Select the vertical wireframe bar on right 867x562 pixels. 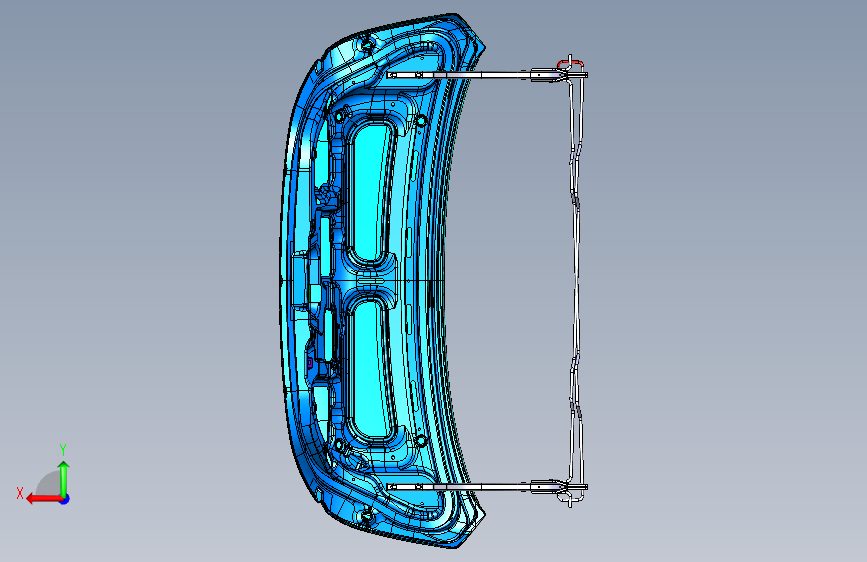[x=576, y=281]
